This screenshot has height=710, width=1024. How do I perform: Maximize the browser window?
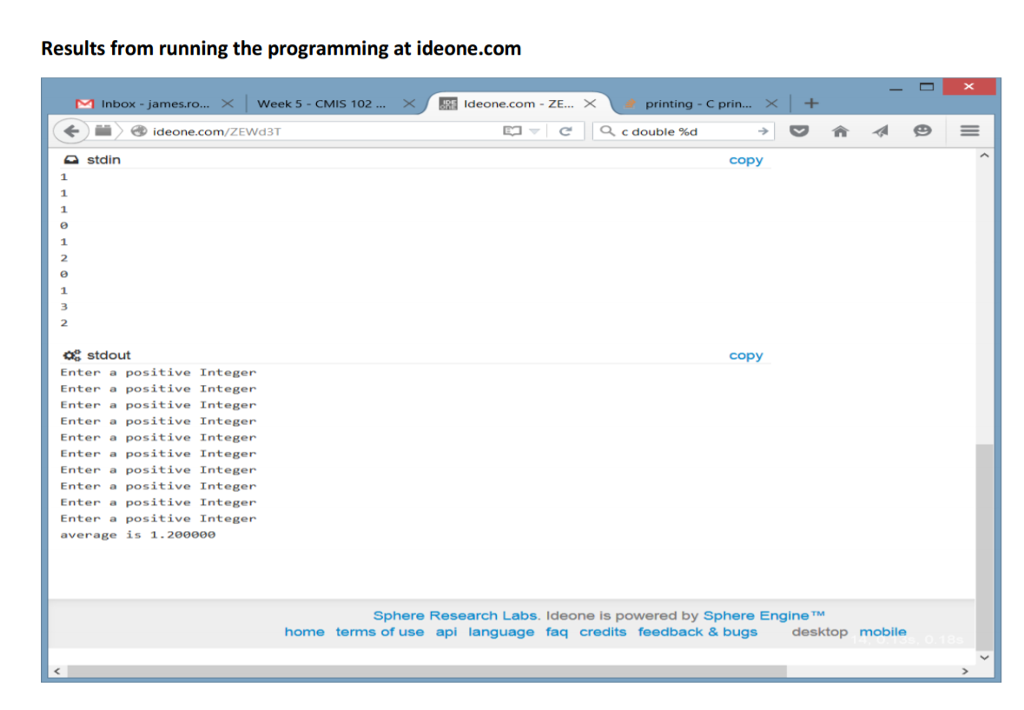point(926,87)
